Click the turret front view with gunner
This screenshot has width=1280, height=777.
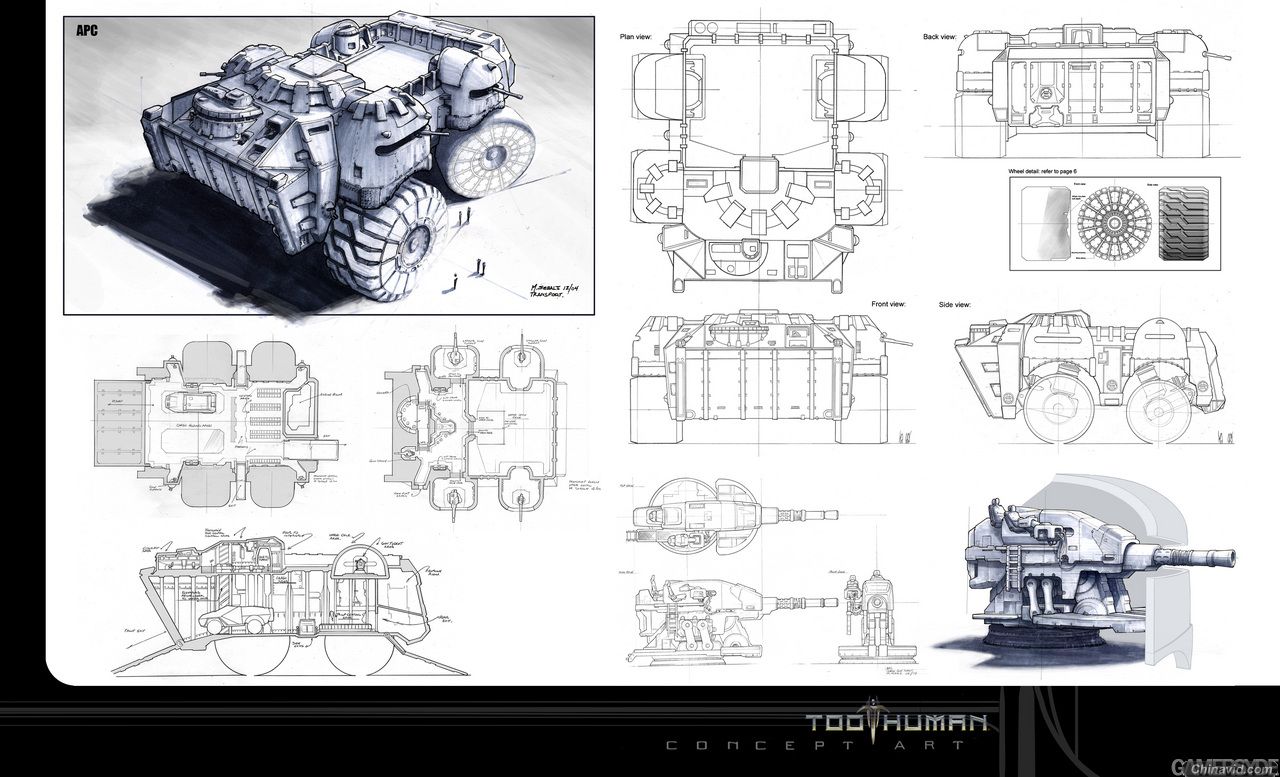pos(876,616)
